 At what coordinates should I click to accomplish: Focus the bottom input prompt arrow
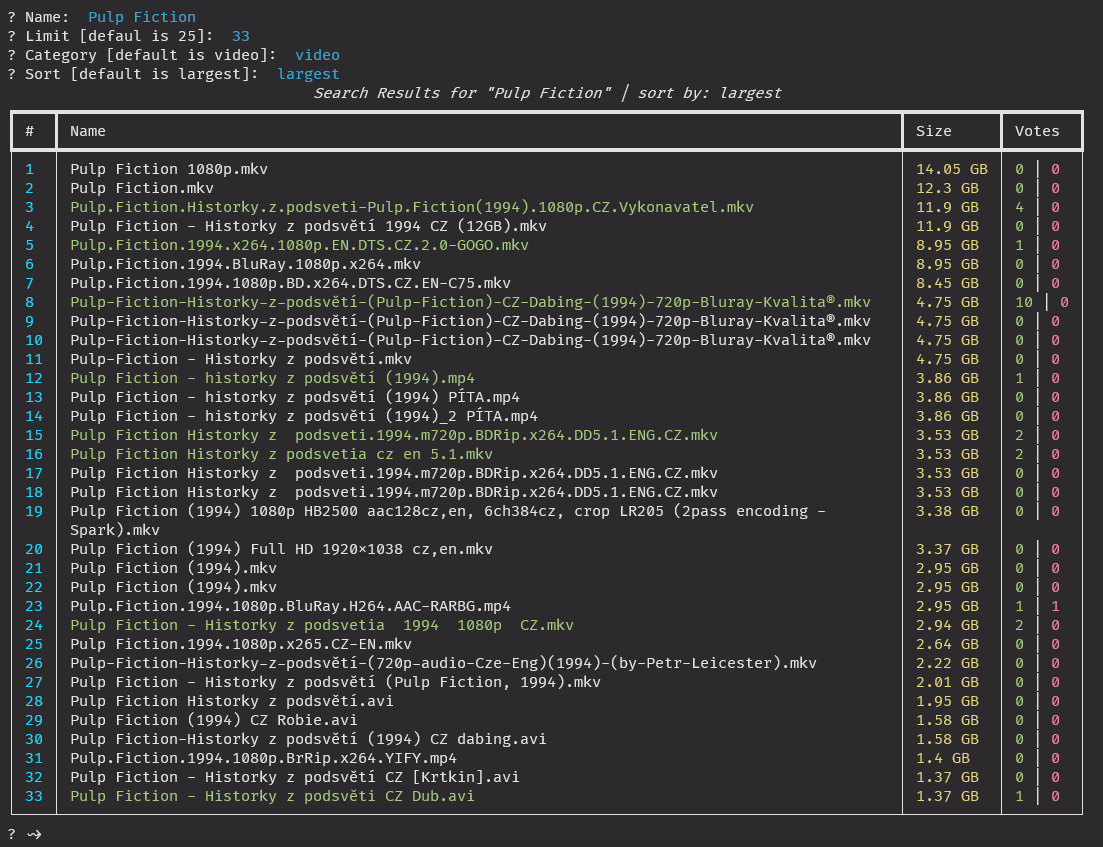coord(34,834)
